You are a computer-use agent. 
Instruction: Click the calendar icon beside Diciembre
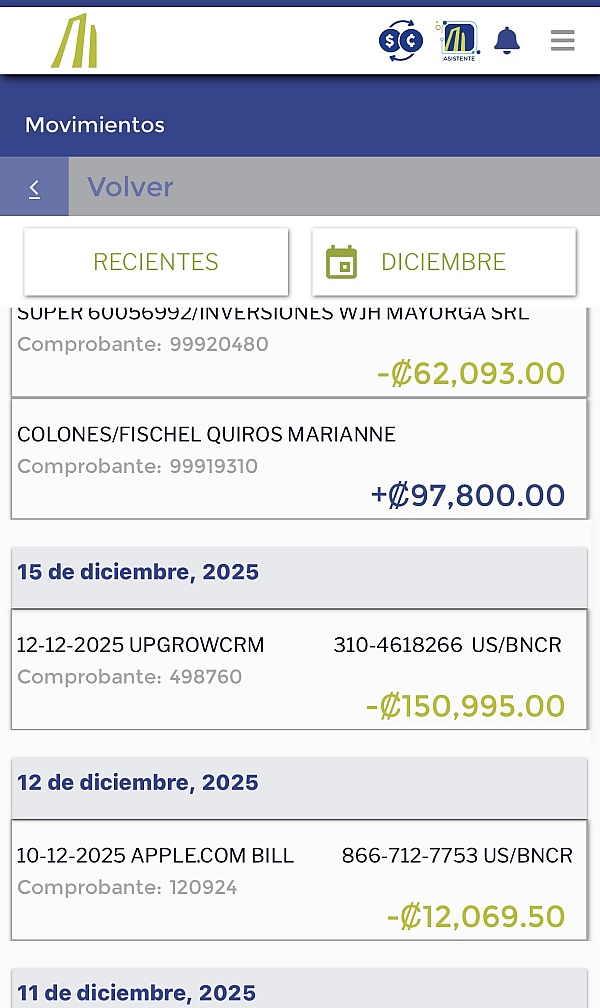(341, 262)
